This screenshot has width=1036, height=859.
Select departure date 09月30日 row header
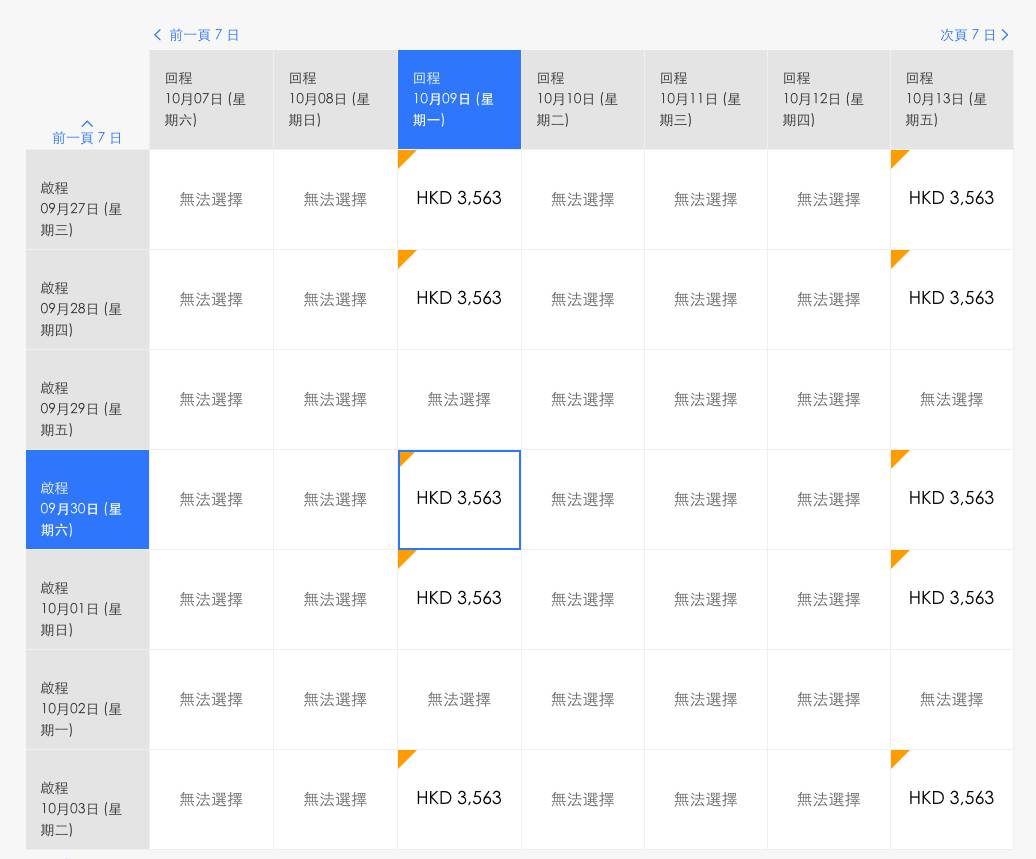point(87,499)
